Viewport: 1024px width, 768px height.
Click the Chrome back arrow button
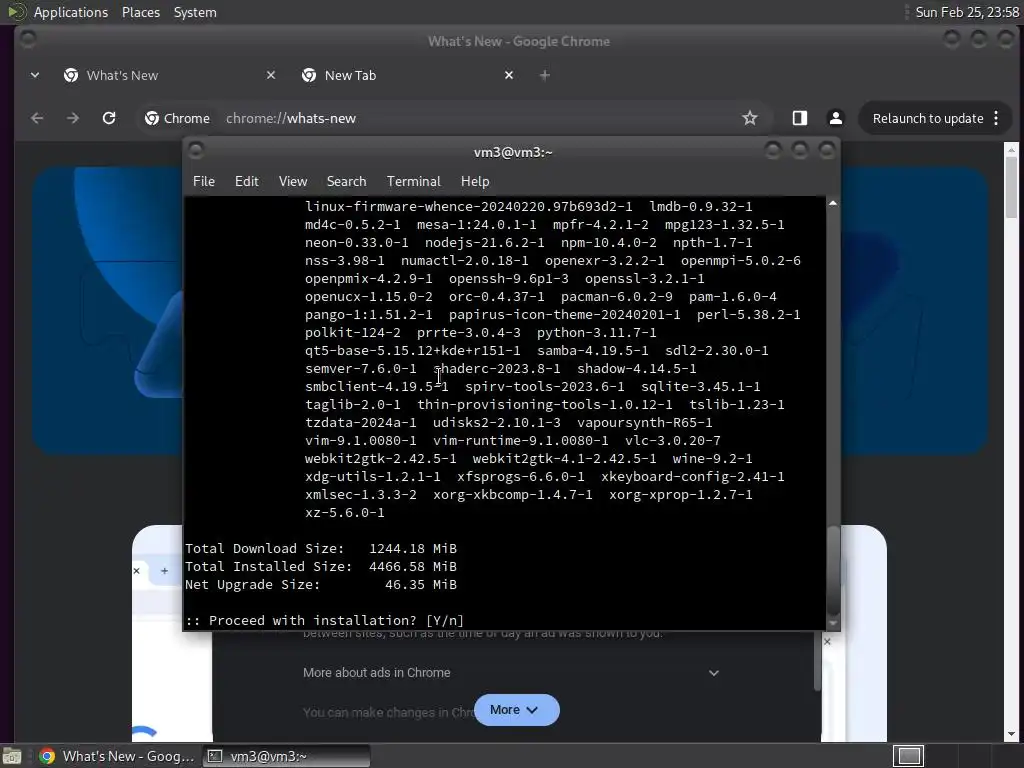coord(37,118)
